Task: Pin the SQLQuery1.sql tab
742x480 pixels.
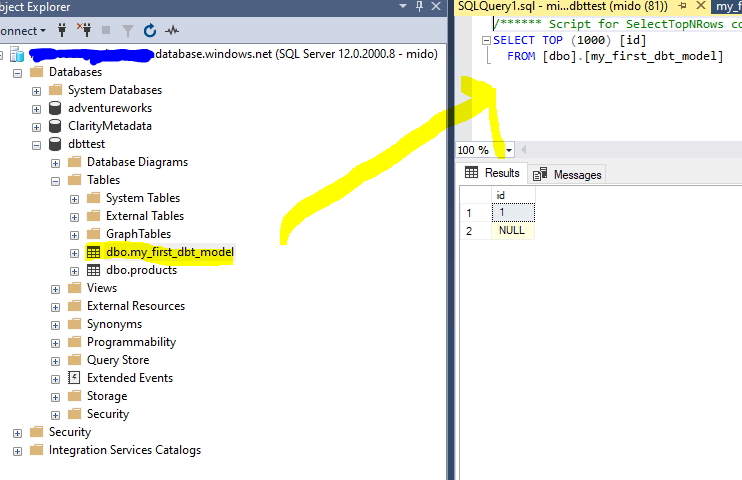Action: coord(683,6)
